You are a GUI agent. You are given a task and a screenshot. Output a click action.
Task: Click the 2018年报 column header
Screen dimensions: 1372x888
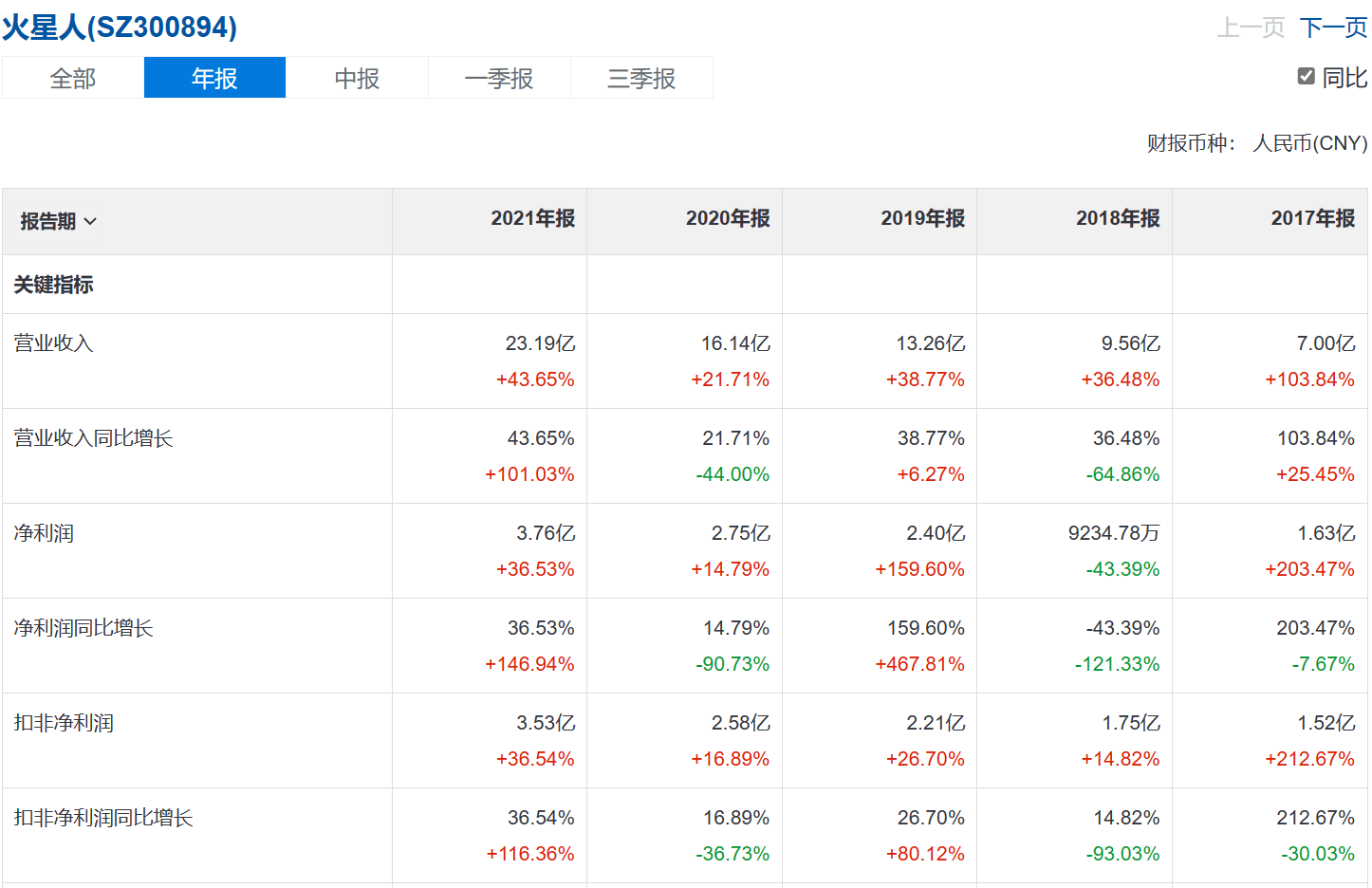[1118, 218]
